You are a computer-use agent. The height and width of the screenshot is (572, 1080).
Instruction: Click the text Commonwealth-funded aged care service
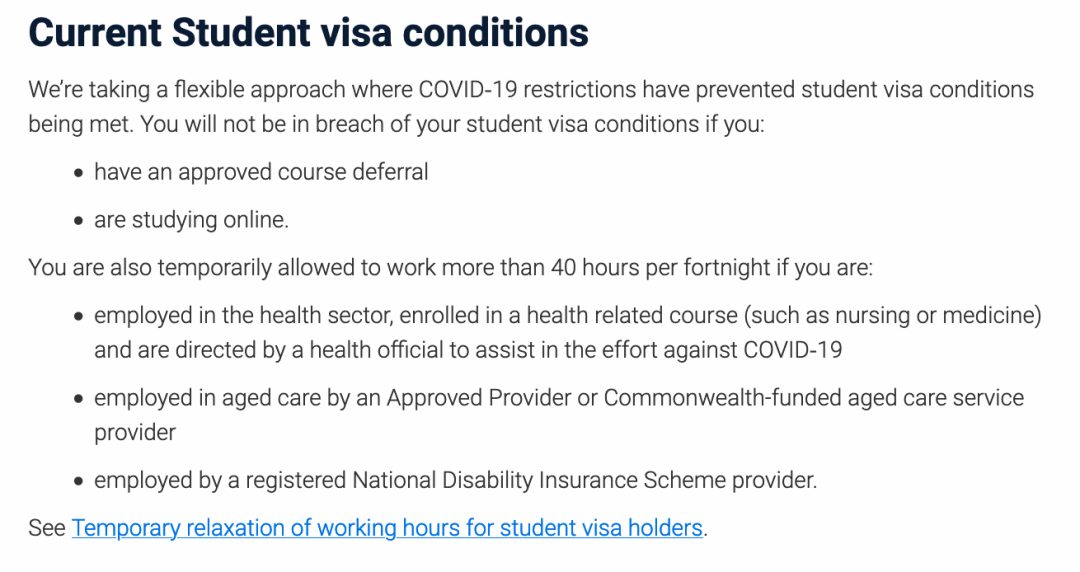tap(813, 398)
